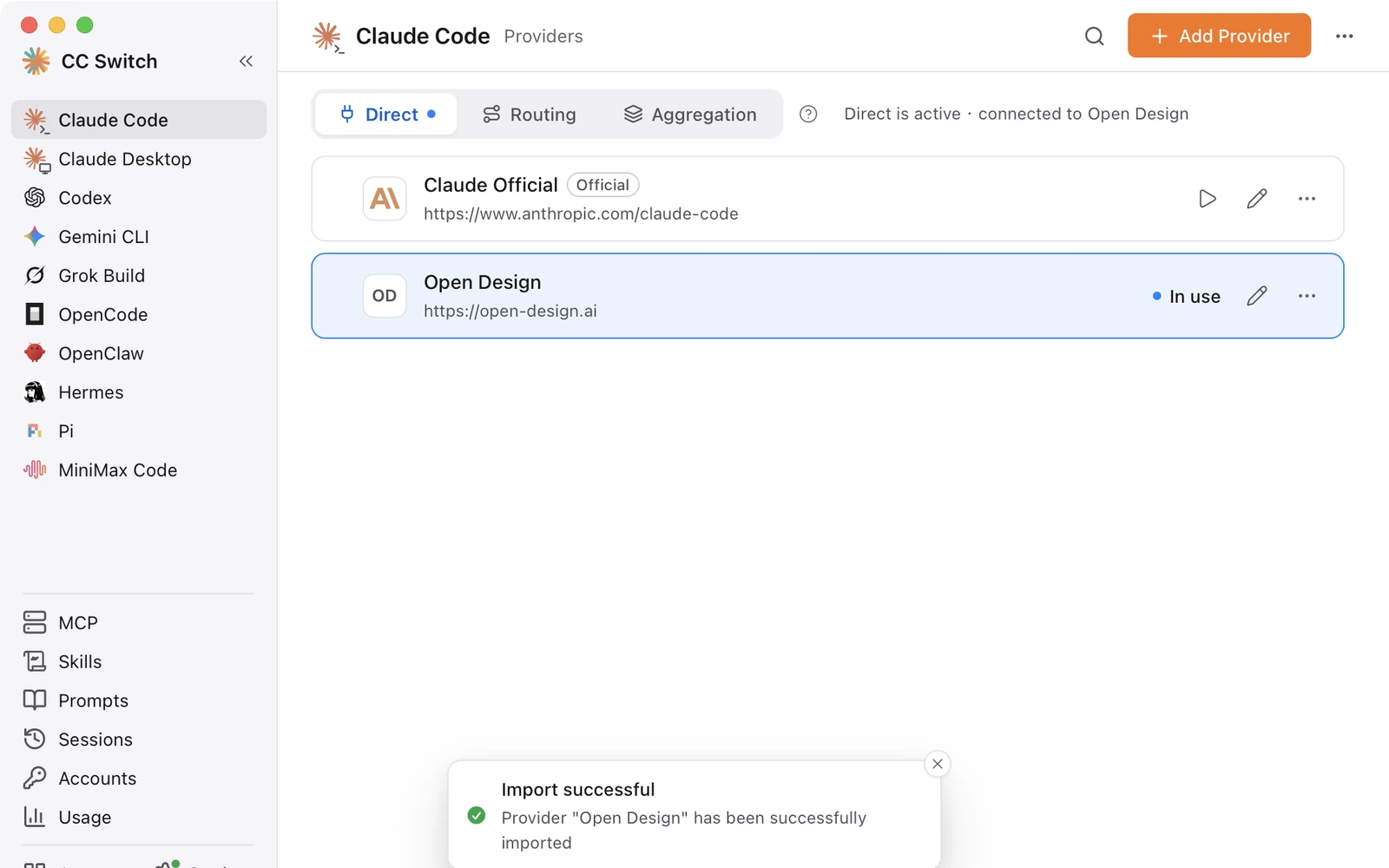
Task: Open Claude Code in the sidebar
Action: tap(139, 120)
